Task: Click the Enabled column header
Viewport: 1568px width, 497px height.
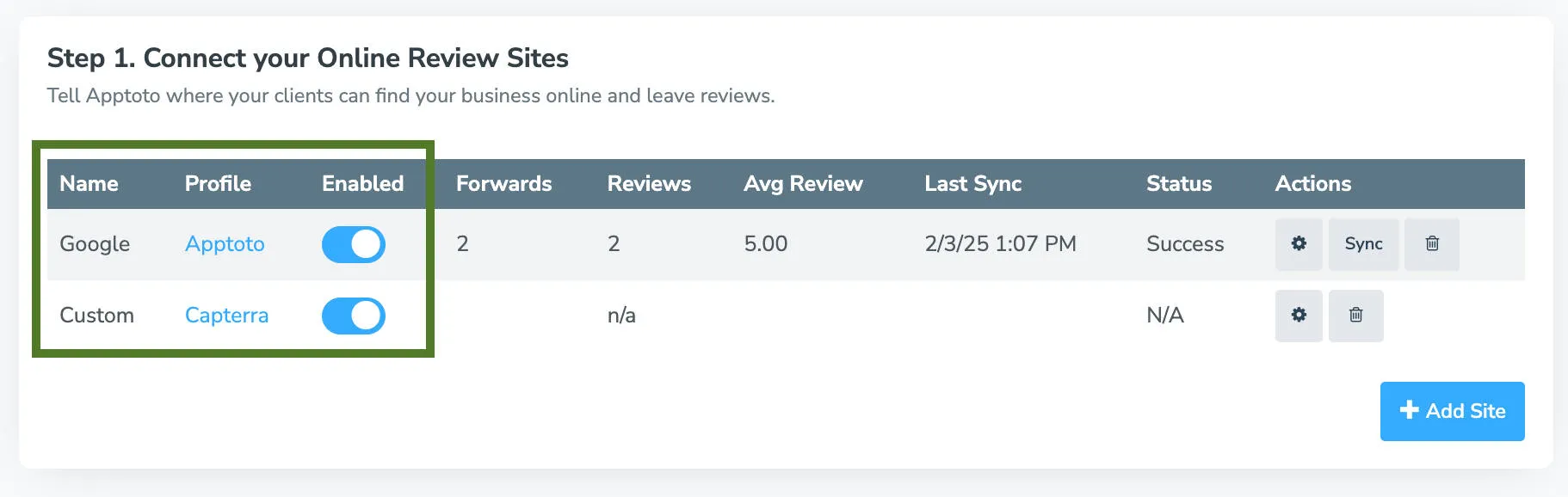Action: 362,183
